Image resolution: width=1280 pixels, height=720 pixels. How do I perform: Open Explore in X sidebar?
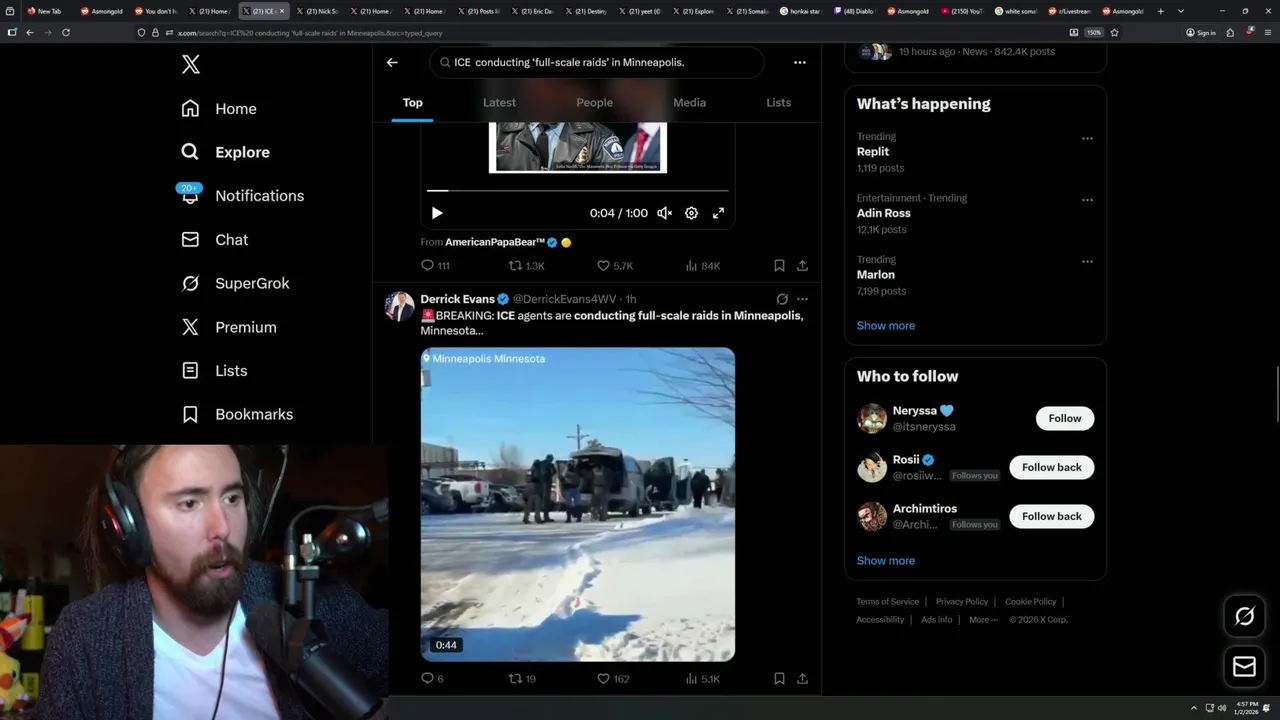tap(226, 152)
